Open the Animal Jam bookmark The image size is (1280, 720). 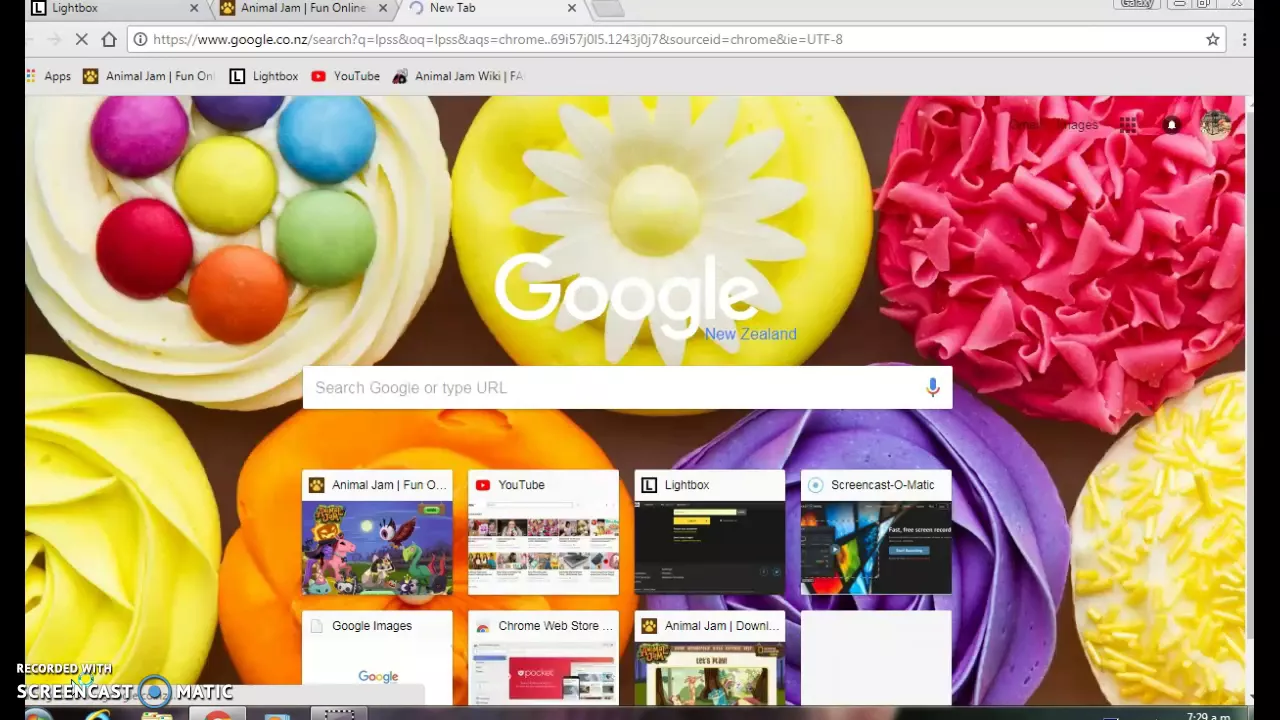[149, 76]
